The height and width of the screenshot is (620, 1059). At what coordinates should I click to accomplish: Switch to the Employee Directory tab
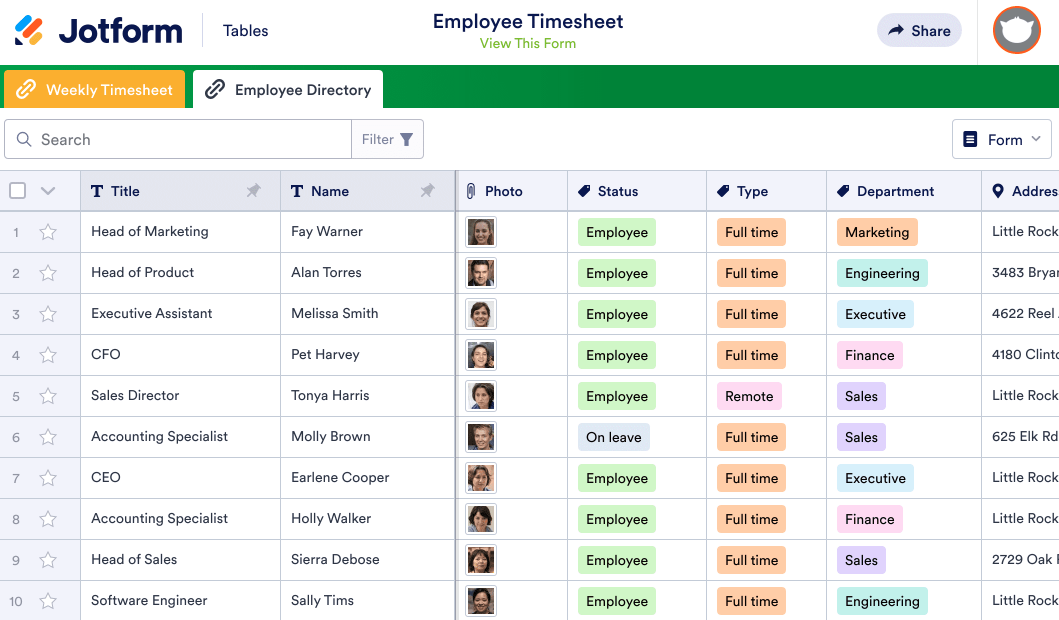(x=288, y=89)
